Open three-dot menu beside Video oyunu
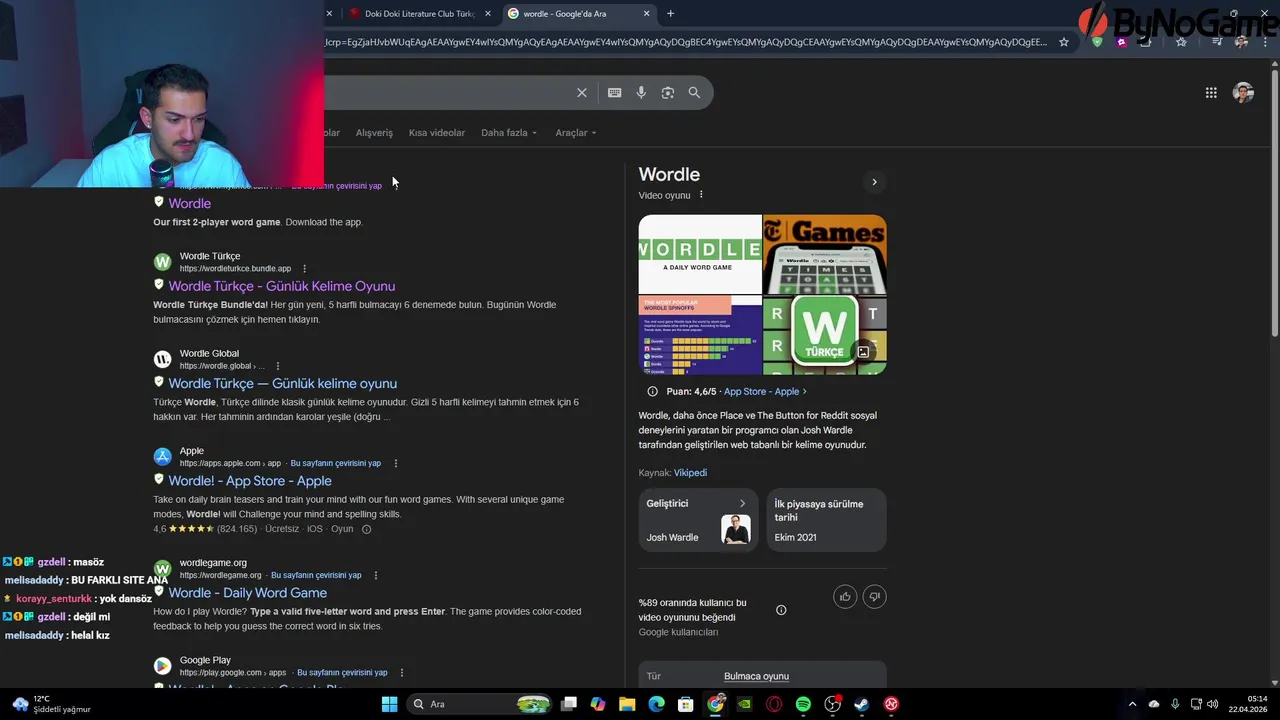This screenshot has width=1280, height=720. pyautogui.click(x=701, y=195)
